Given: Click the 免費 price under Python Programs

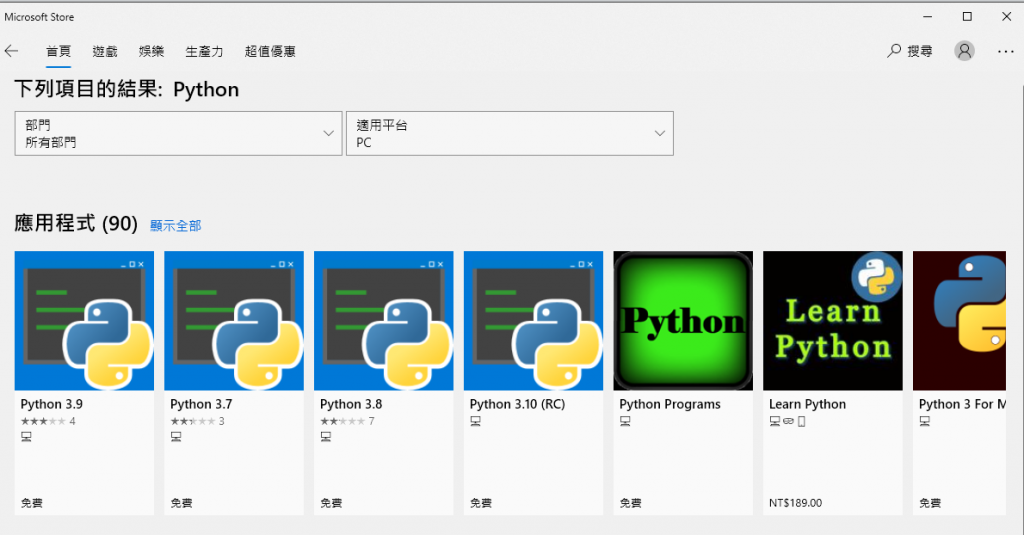Looking at the screenshot, I should pyautogui.click(x=630, y=503).
